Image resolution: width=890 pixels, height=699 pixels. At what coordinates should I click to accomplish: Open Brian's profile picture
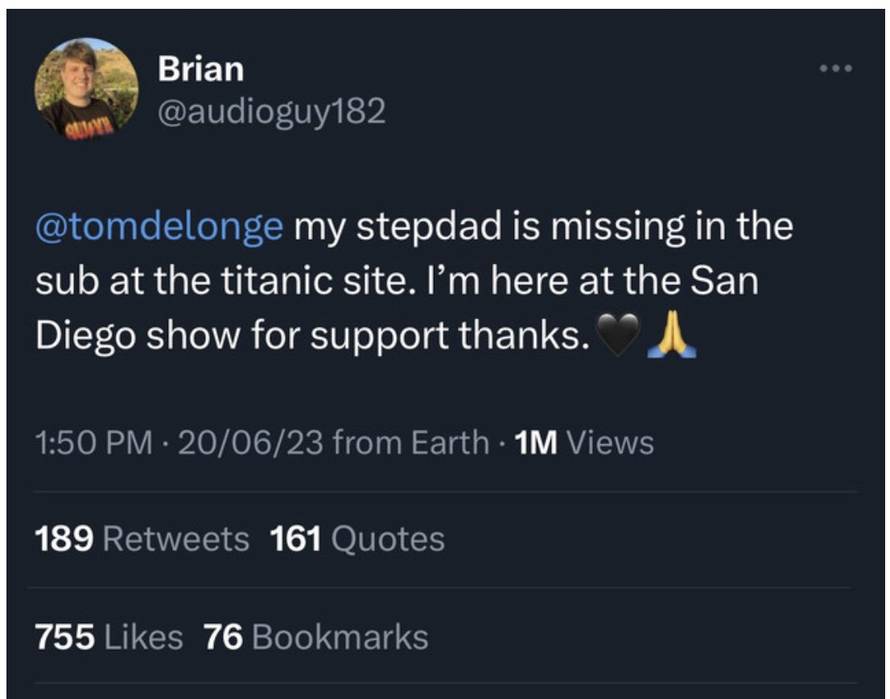click(86, 89)
